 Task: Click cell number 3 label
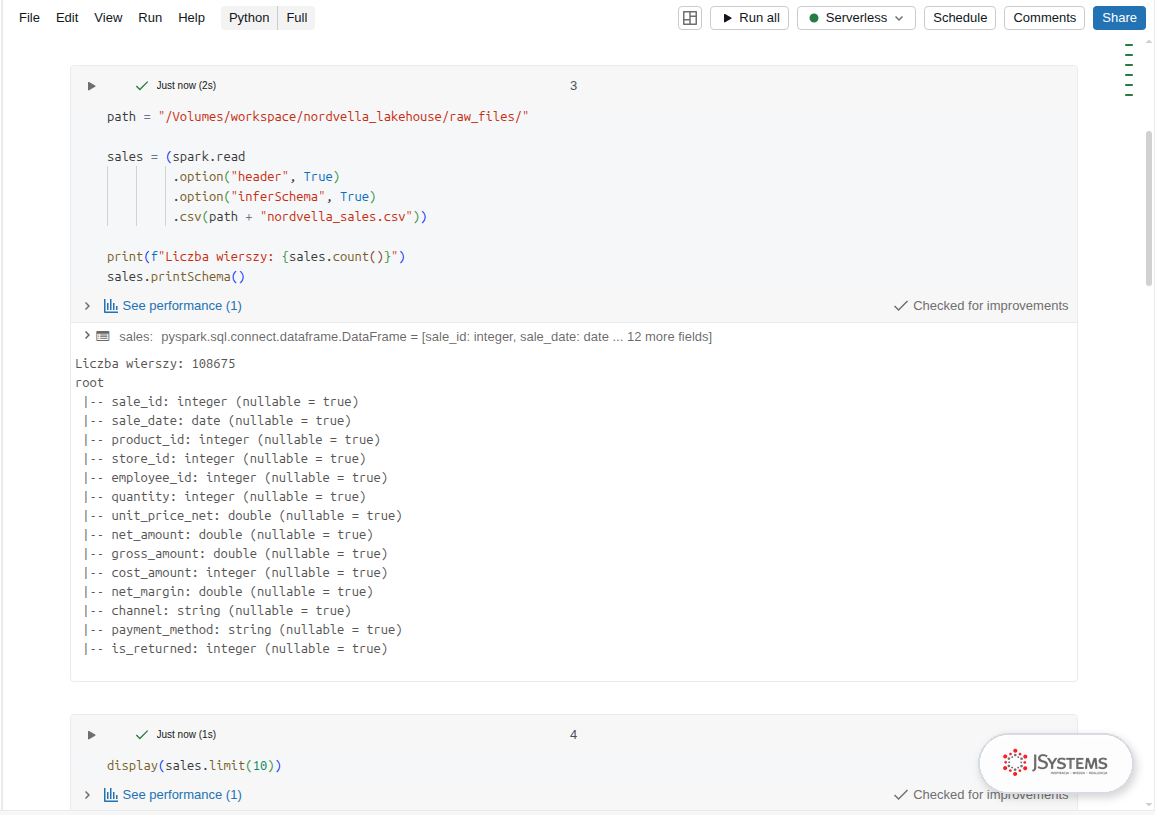[x=573, y=86]
